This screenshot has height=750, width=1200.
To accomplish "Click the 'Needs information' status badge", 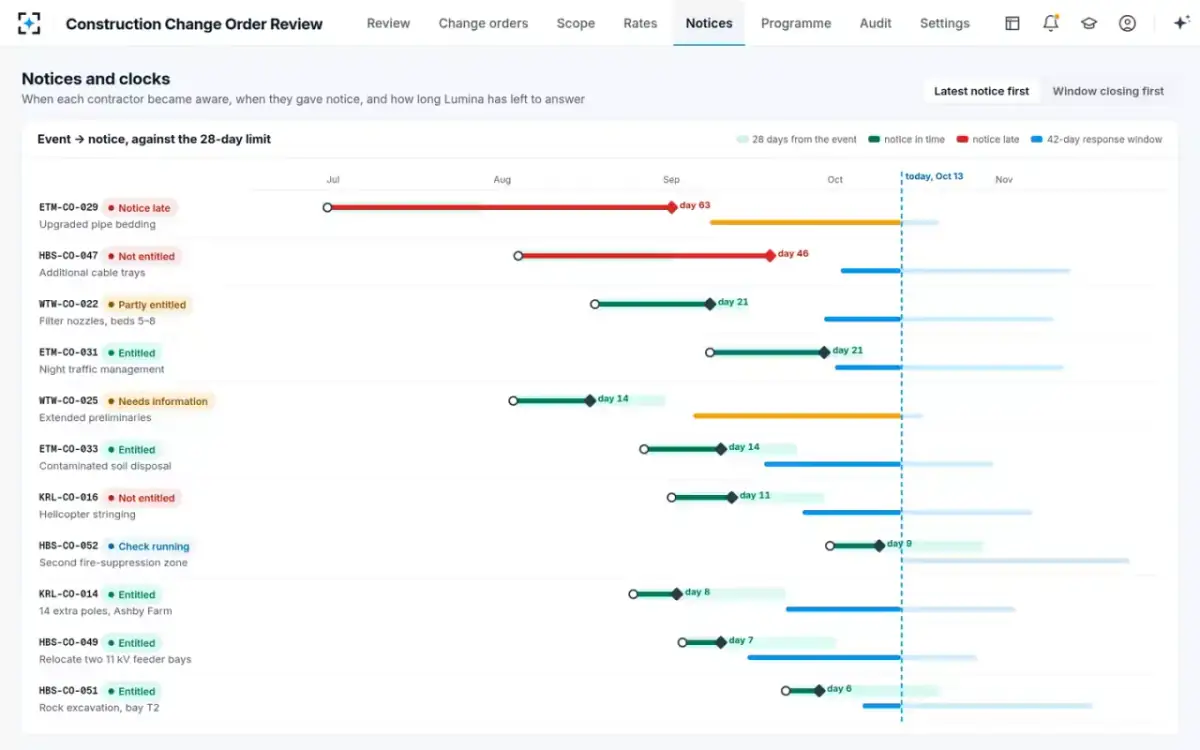I will (158, 402).
